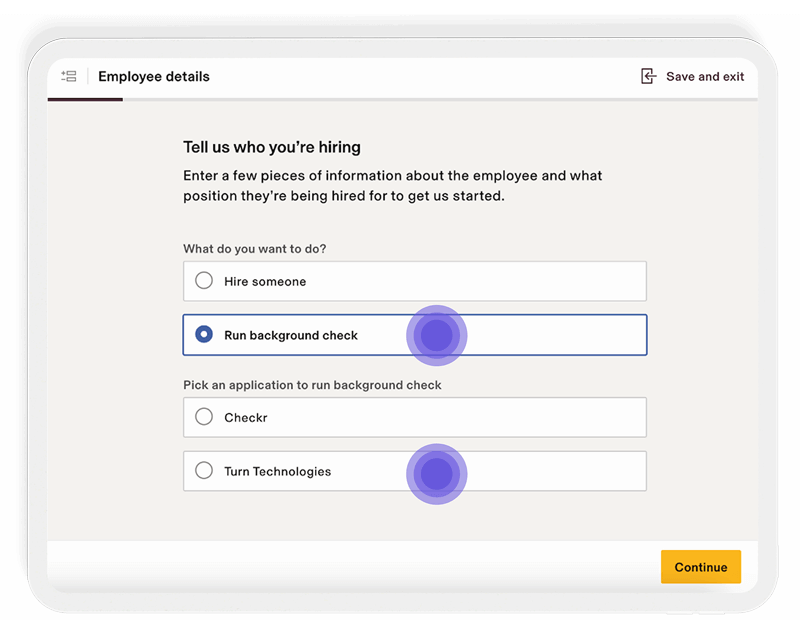800x620 pixels.
Task: Click the introductory description paragraph
Action: tap(392, 186)
